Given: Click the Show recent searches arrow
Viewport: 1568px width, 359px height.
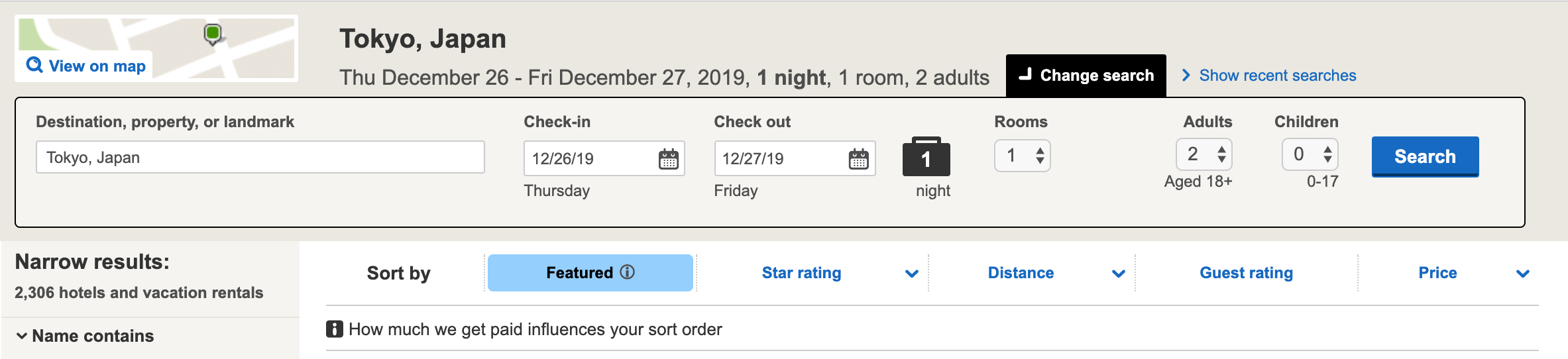Looking at the screenshot, I should point(1186,76).
